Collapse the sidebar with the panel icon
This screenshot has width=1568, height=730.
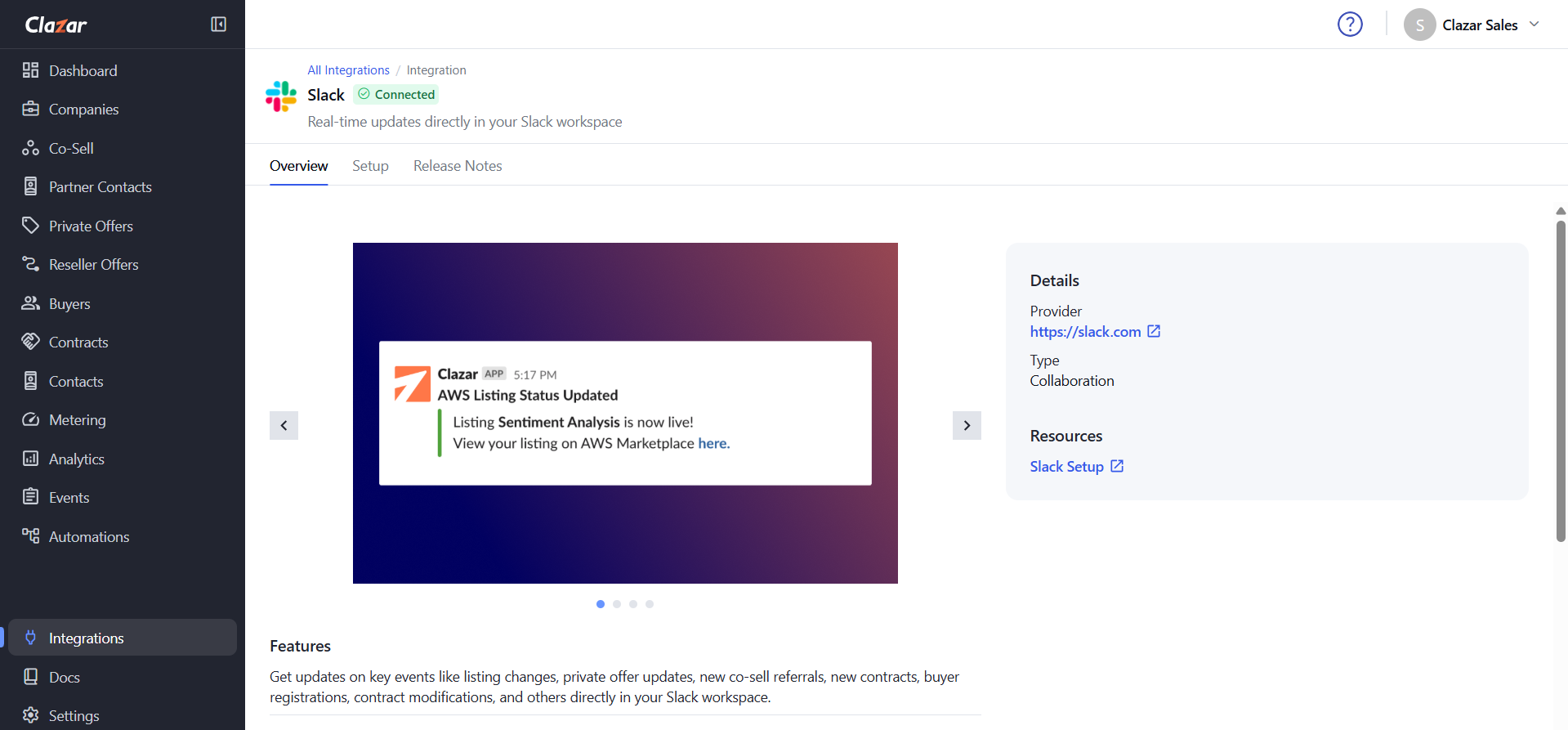218,25
